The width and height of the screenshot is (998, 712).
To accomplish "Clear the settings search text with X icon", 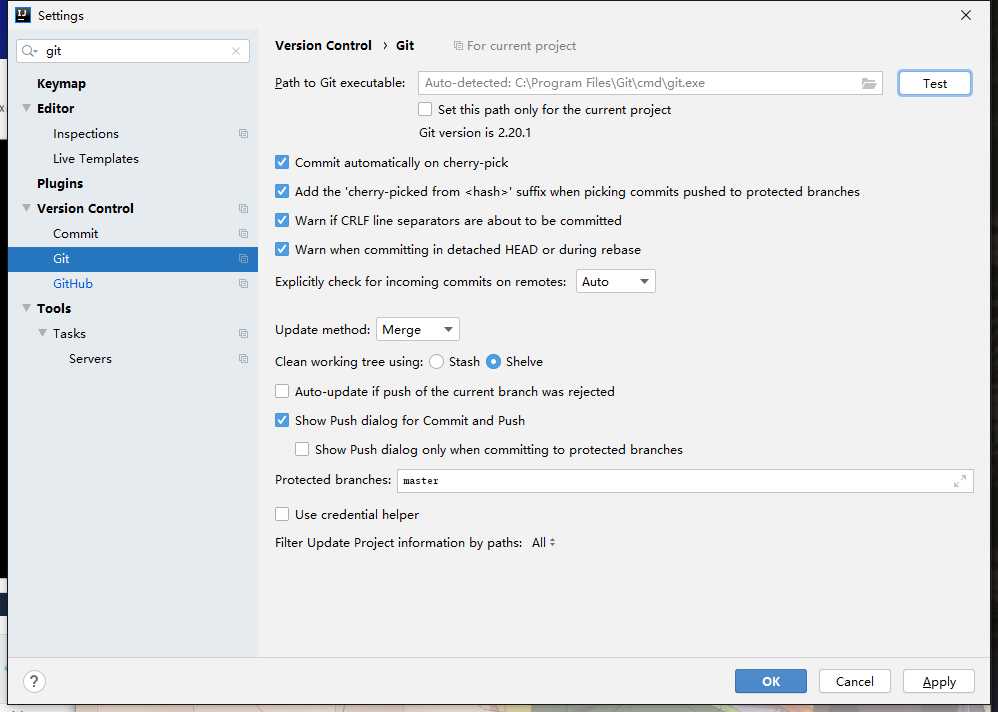I will (236, 51).
